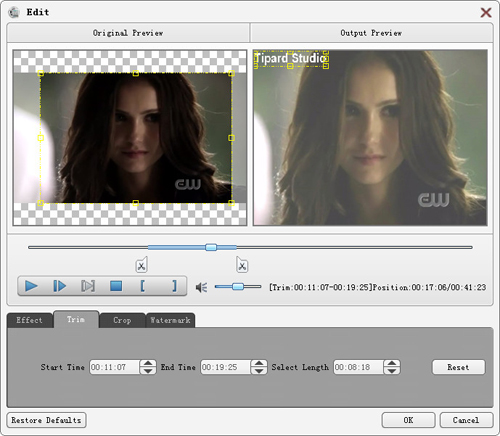Image resolution: width=500 pixels, height=436 pixels.
Task: Click the Trim and Position time readout
Action: (377, 287)
